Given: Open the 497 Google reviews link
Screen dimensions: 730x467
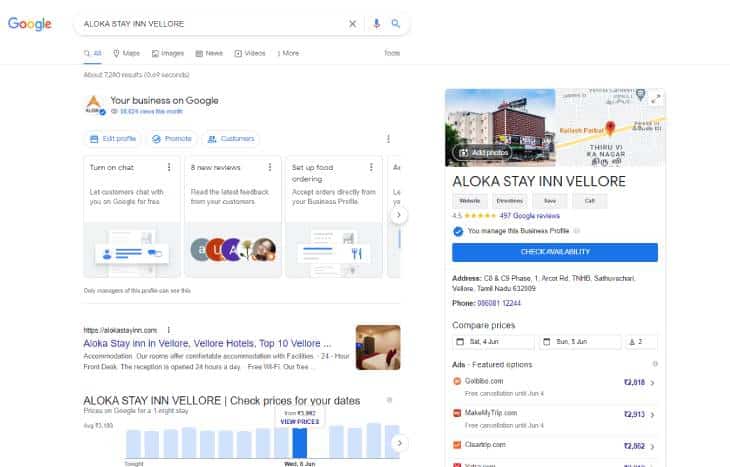Looking at the screenshot, I should point(529,216).
